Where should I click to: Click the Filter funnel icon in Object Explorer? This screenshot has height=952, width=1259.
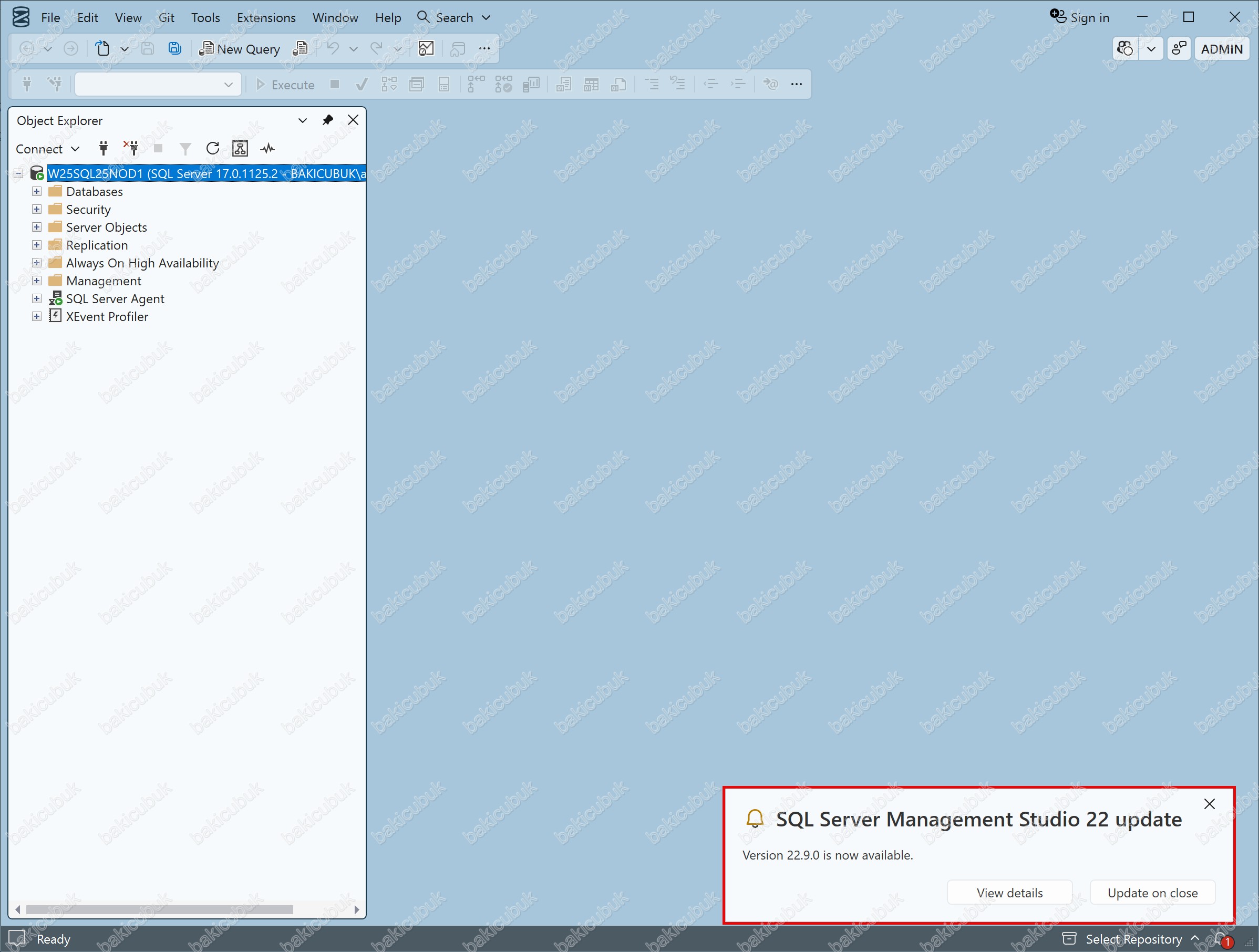pyautogui.click(x=185, y=149)
